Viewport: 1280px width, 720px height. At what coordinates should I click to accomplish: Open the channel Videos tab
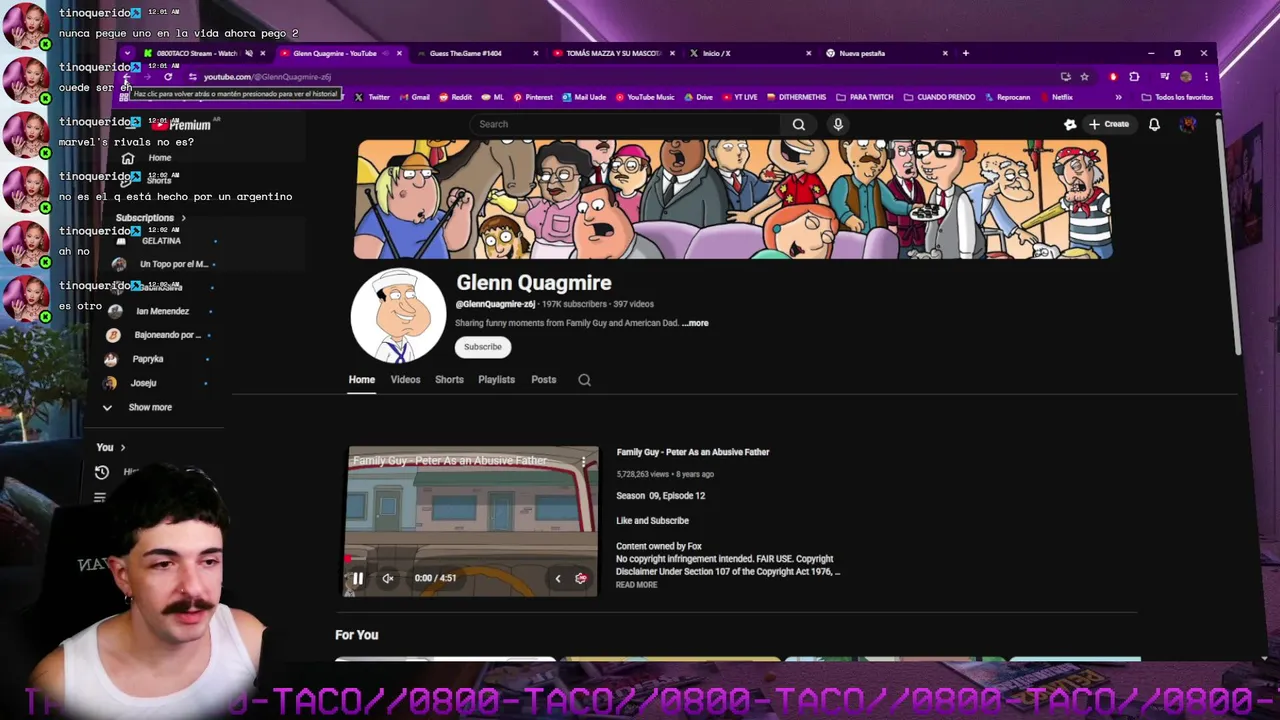pyautogui.click(x=405, y=380)
